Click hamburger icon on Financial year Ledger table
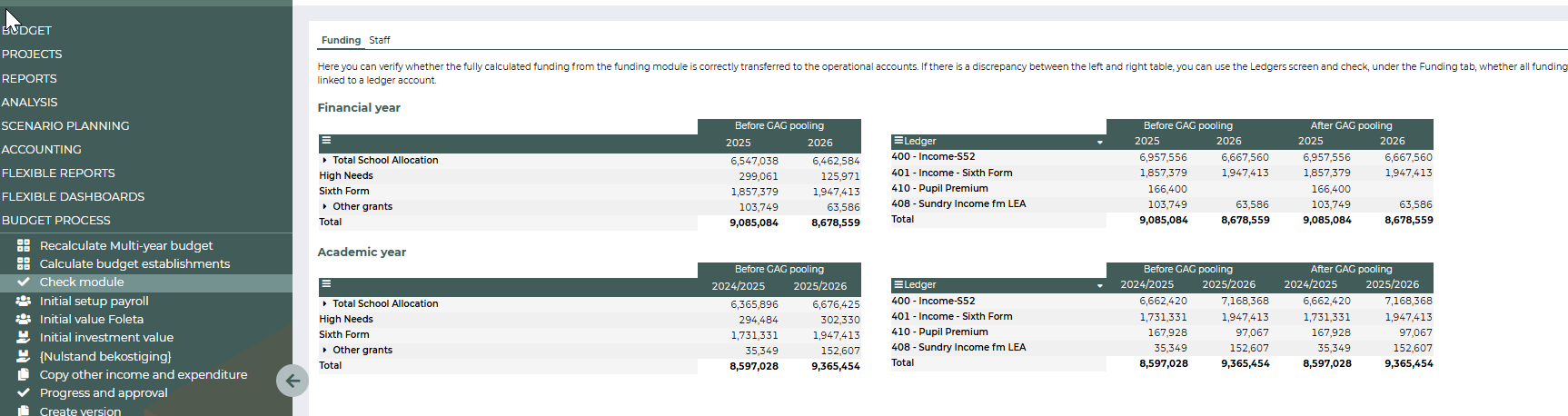1568x416 pixels. point(898,141)
